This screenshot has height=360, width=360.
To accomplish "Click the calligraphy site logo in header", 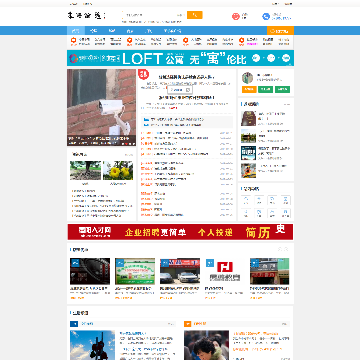I will (x=86, y=15).
